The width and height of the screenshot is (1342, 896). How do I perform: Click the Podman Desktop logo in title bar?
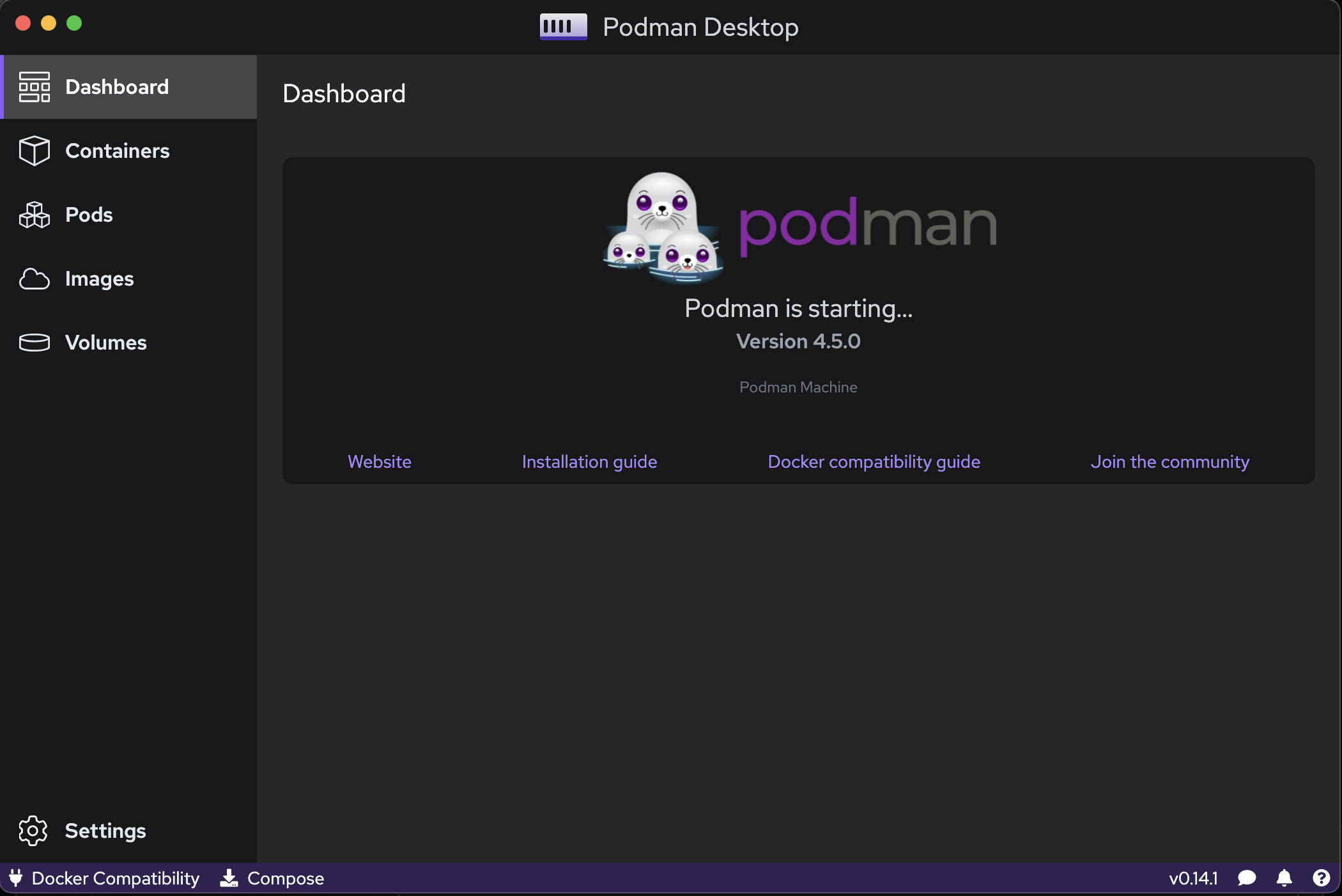click(x=563, y=27)
